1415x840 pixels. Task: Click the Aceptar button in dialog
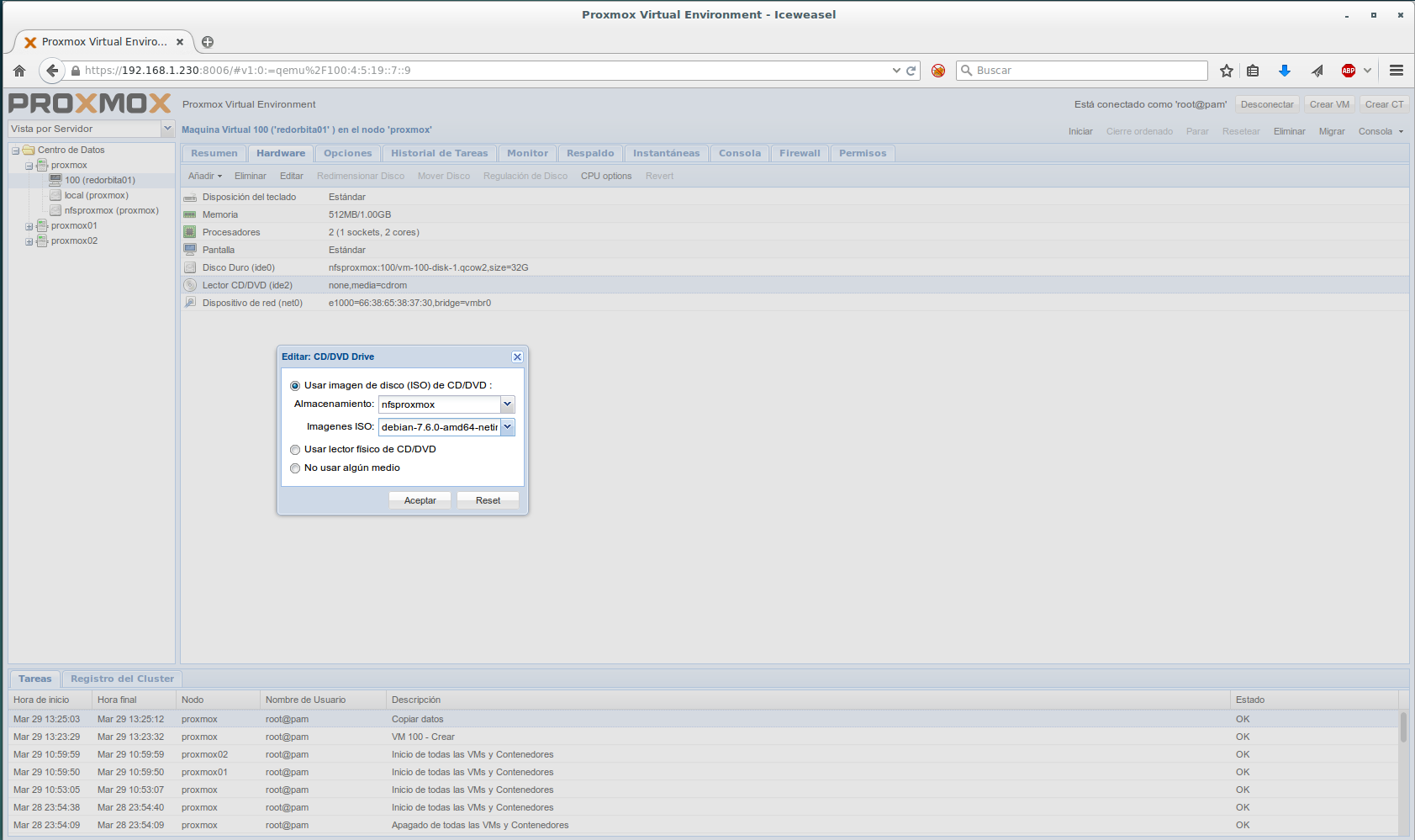[420, 500]
